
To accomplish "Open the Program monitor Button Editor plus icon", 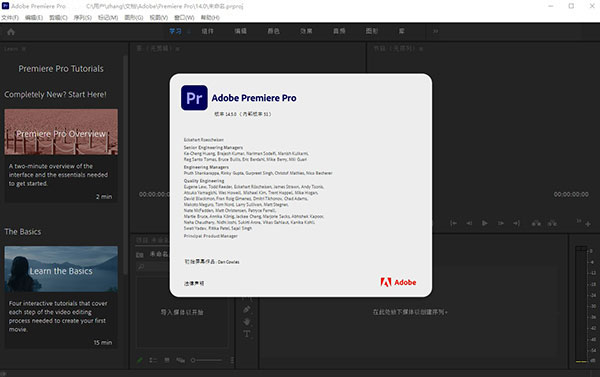I will coord(588,224).
